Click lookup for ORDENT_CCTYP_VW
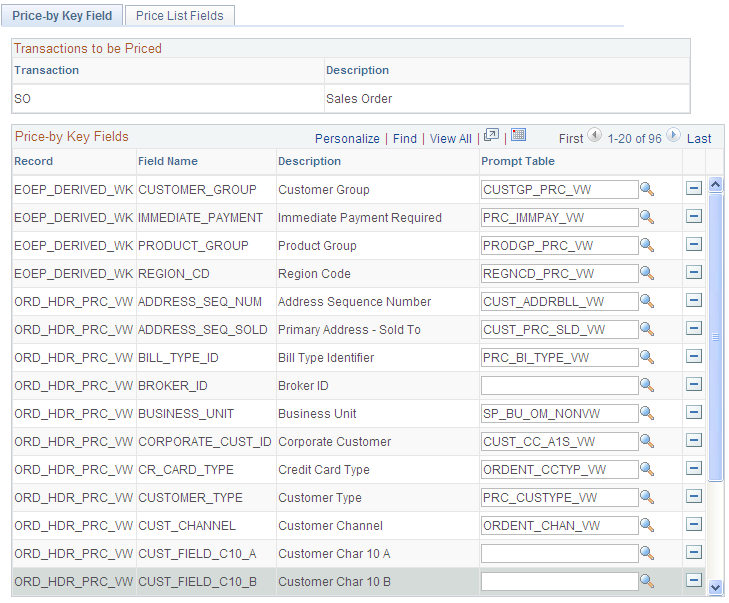729x603 pixels. tap(647, 470)
